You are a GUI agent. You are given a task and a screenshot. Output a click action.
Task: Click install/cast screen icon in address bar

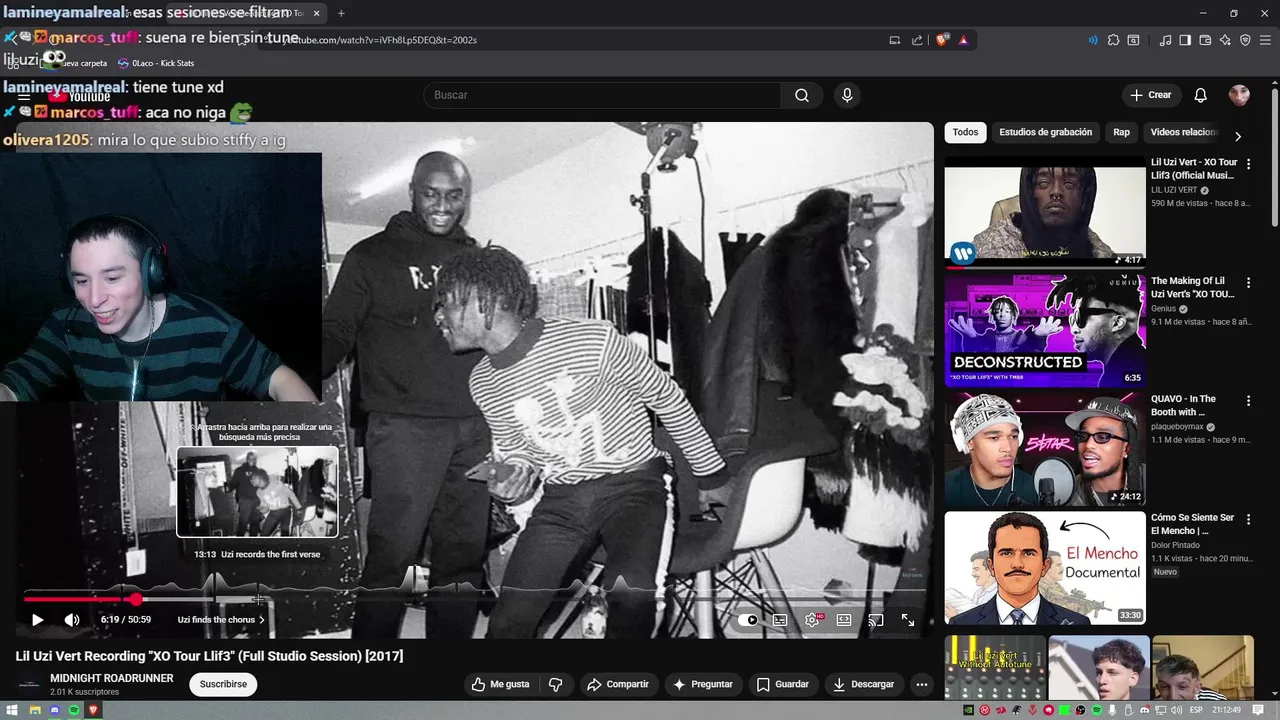point(895,40)
